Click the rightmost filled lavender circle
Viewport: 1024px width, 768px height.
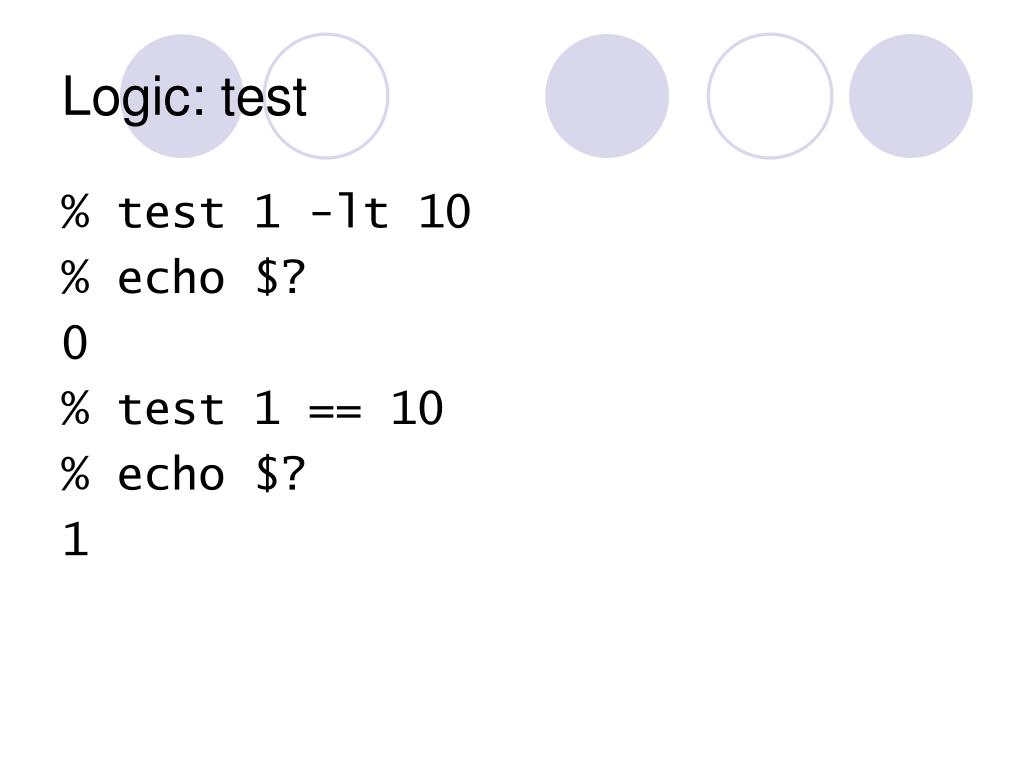[911, 96]
